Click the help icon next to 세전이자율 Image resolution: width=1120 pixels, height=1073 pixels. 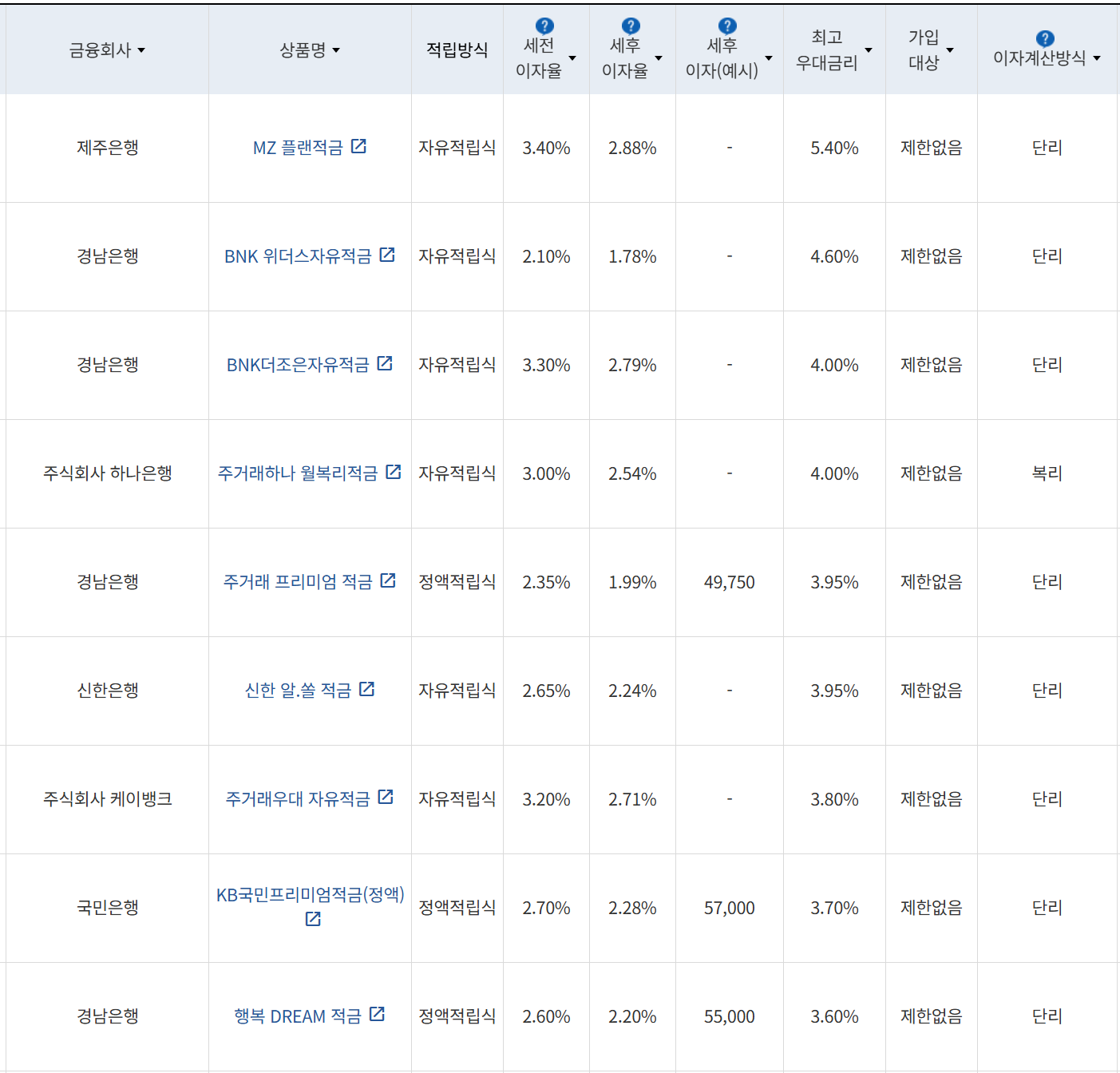pyautogui.click(x=544, y=25)
